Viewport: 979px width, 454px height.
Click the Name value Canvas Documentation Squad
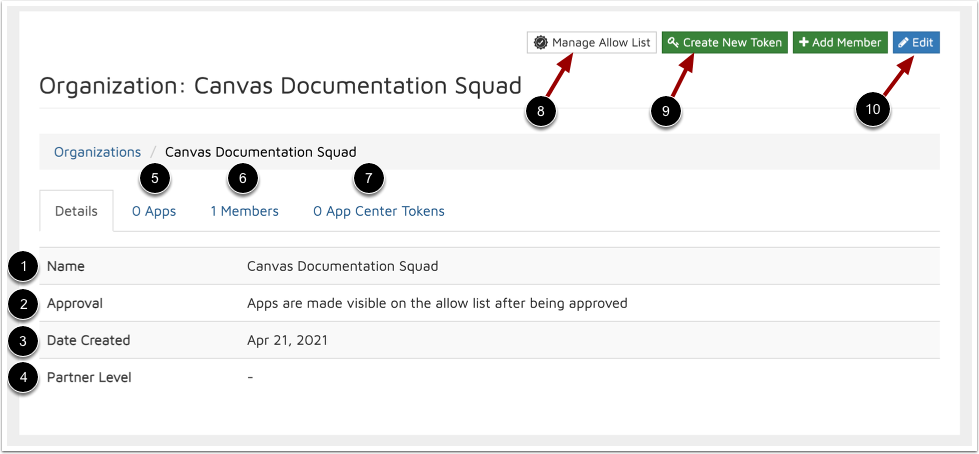tap(342, 266)
